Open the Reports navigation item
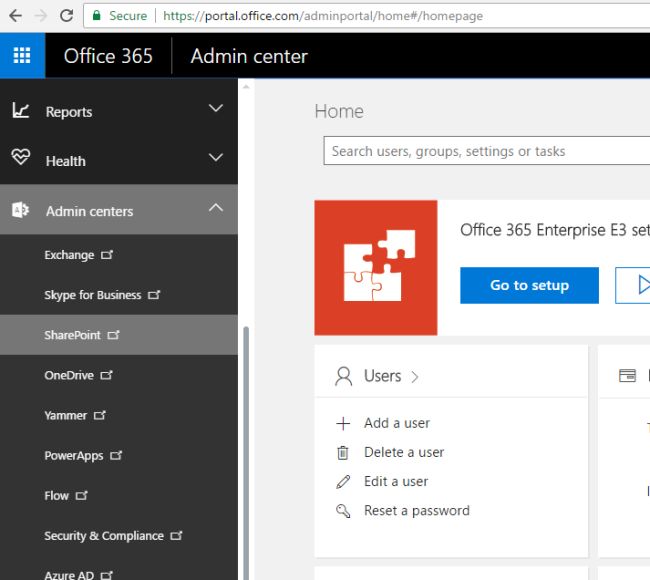650x580 pixels. pyautogui.click(x=119, y=110)
